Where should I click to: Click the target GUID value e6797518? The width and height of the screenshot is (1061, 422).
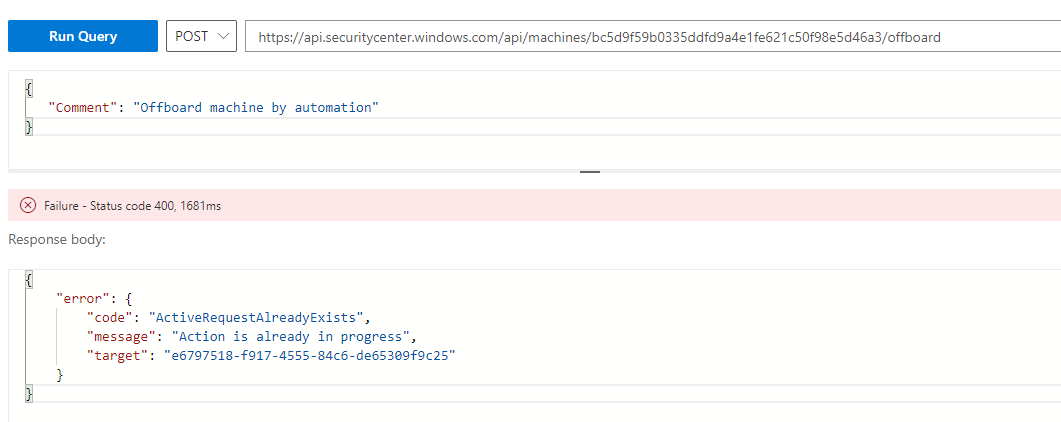[x=311, y=355]
